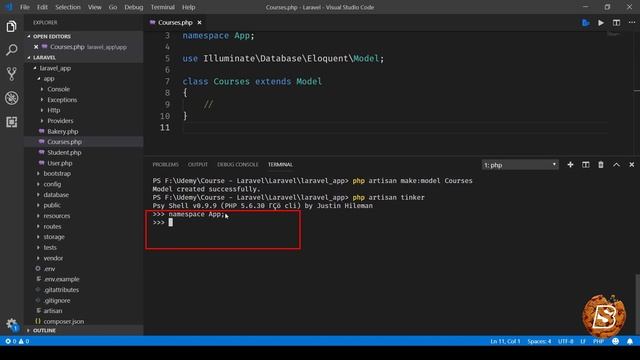Click errors and warnings status indicator
The width and height of the screenshot is (640, 360).
click(17, 341)
